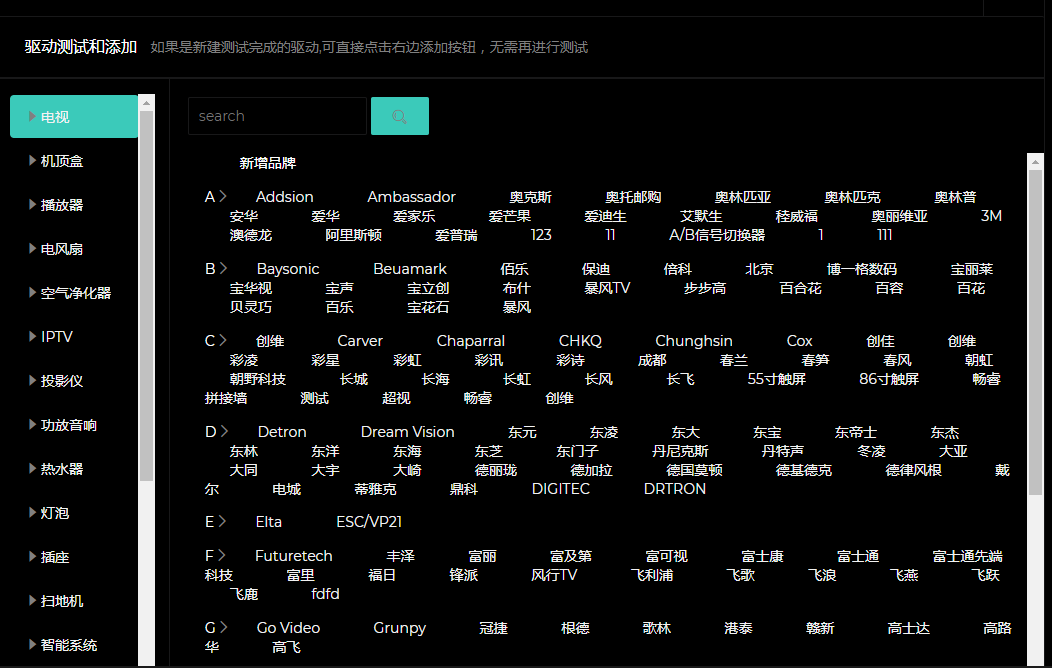Click sidebar scrollbar up arrow
The width and height of the screenshot is (1052, 668).
[x=146, y=103]
